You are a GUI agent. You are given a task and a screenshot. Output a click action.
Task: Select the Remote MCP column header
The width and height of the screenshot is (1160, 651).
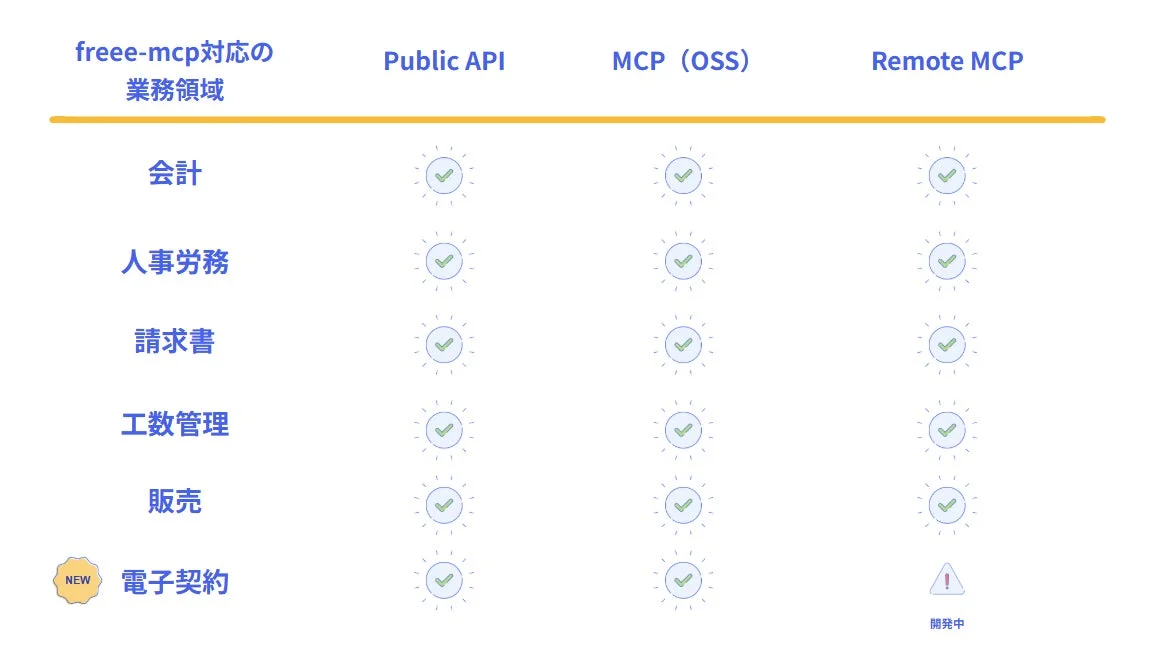(x=947, y=61)
